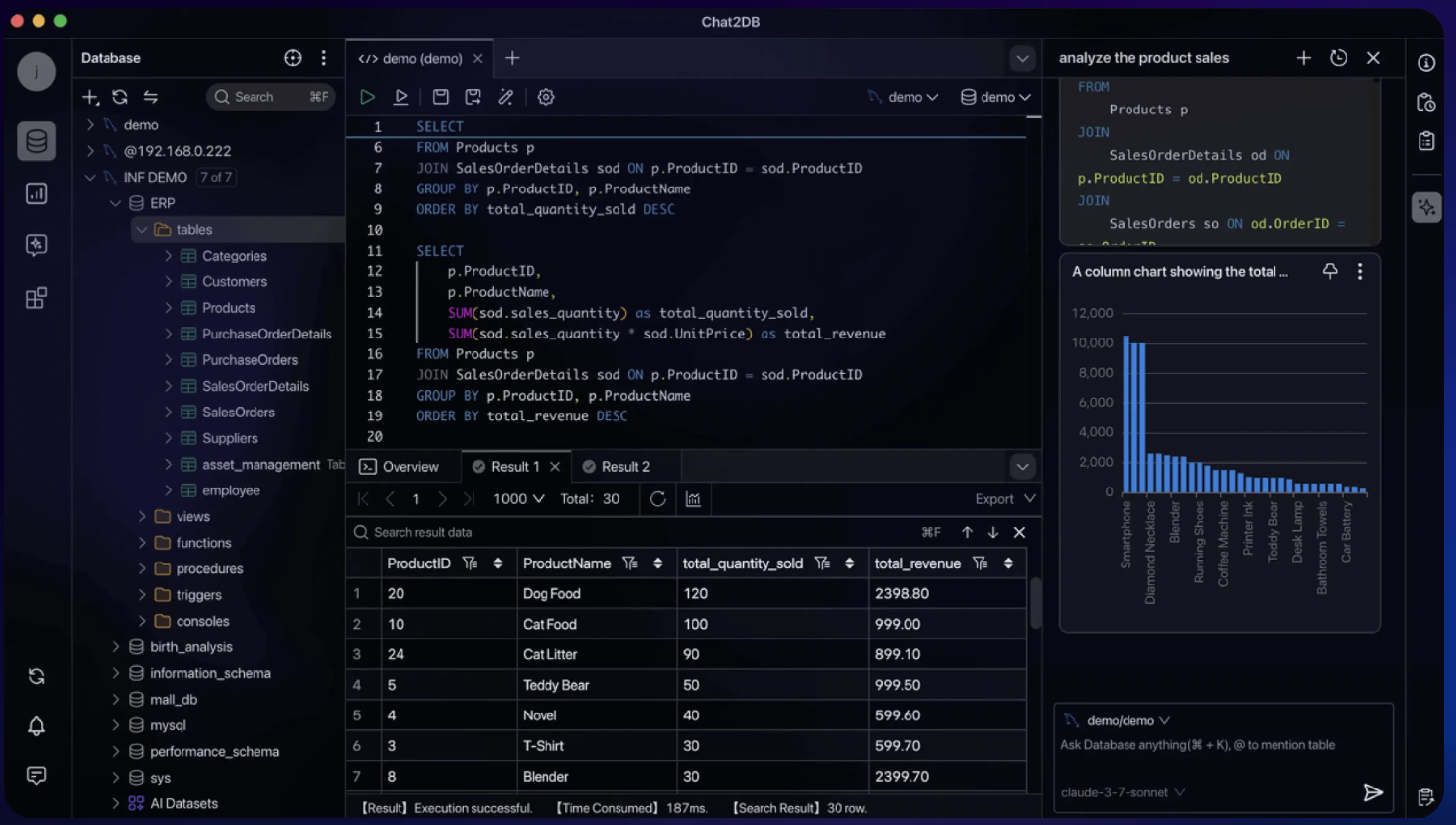This screenshot has height=825, width=1456.
Task: Open AI chat history clock icon
Action: pos(1339,58)
